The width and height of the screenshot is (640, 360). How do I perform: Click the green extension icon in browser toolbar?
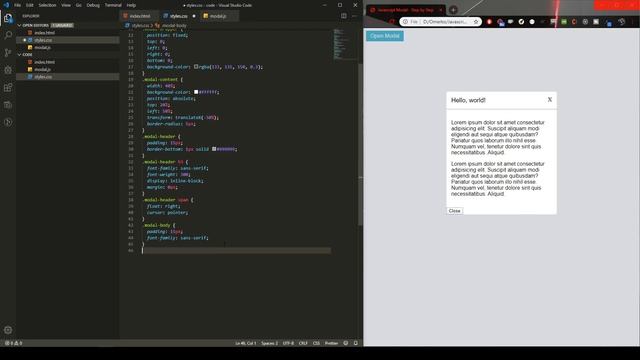pyautogui.click(x=564, y=22)
